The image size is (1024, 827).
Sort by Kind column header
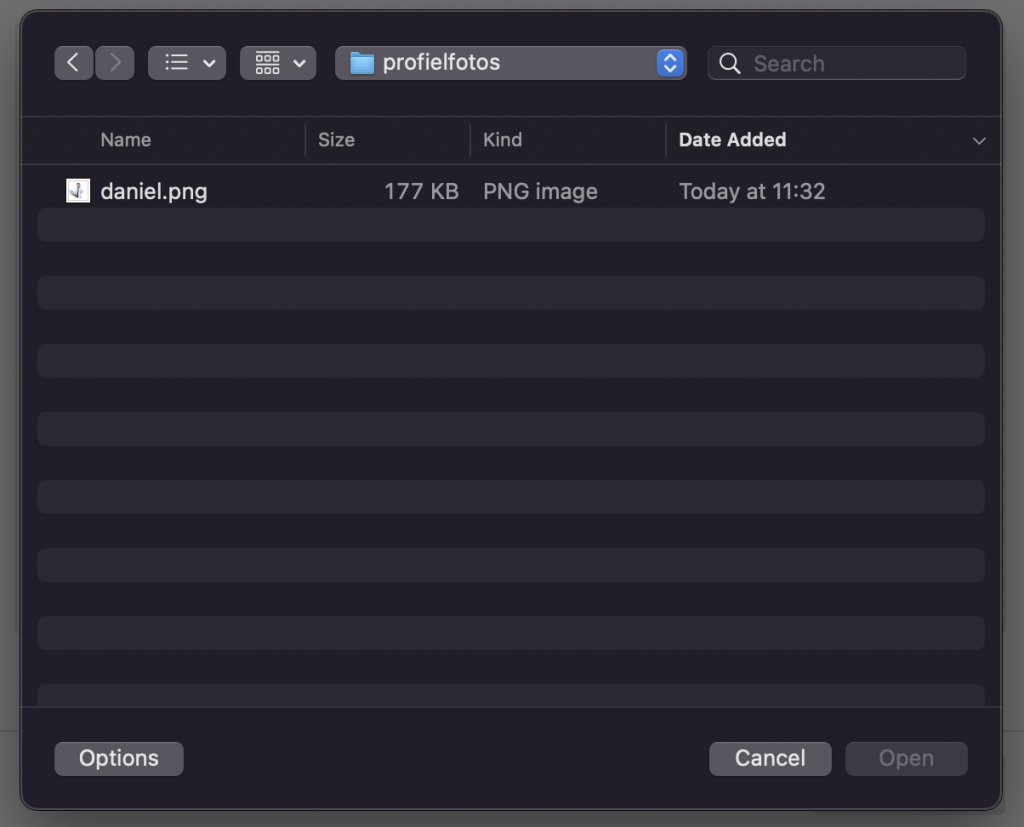coord(502,140)
